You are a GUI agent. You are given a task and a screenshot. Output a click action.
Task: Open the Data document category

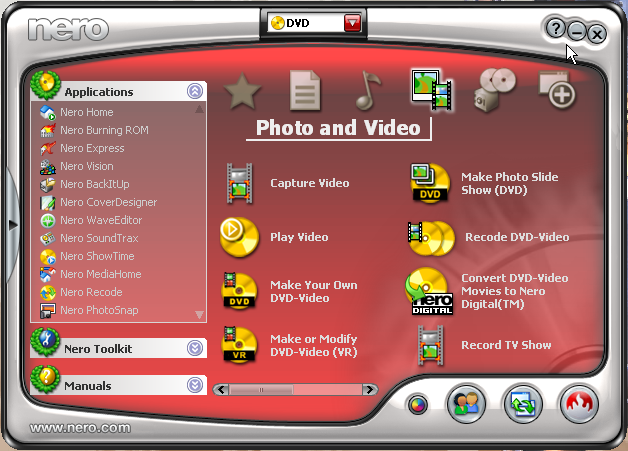tap(305, 91)
